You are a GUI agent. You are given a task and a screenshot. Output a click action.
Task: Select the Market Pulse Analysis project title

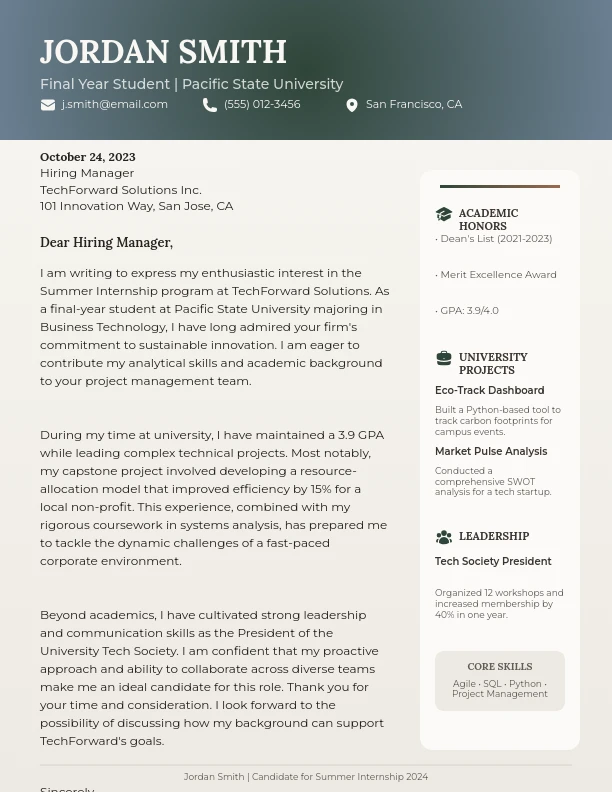pyautogui.click(x=491, y=451)
